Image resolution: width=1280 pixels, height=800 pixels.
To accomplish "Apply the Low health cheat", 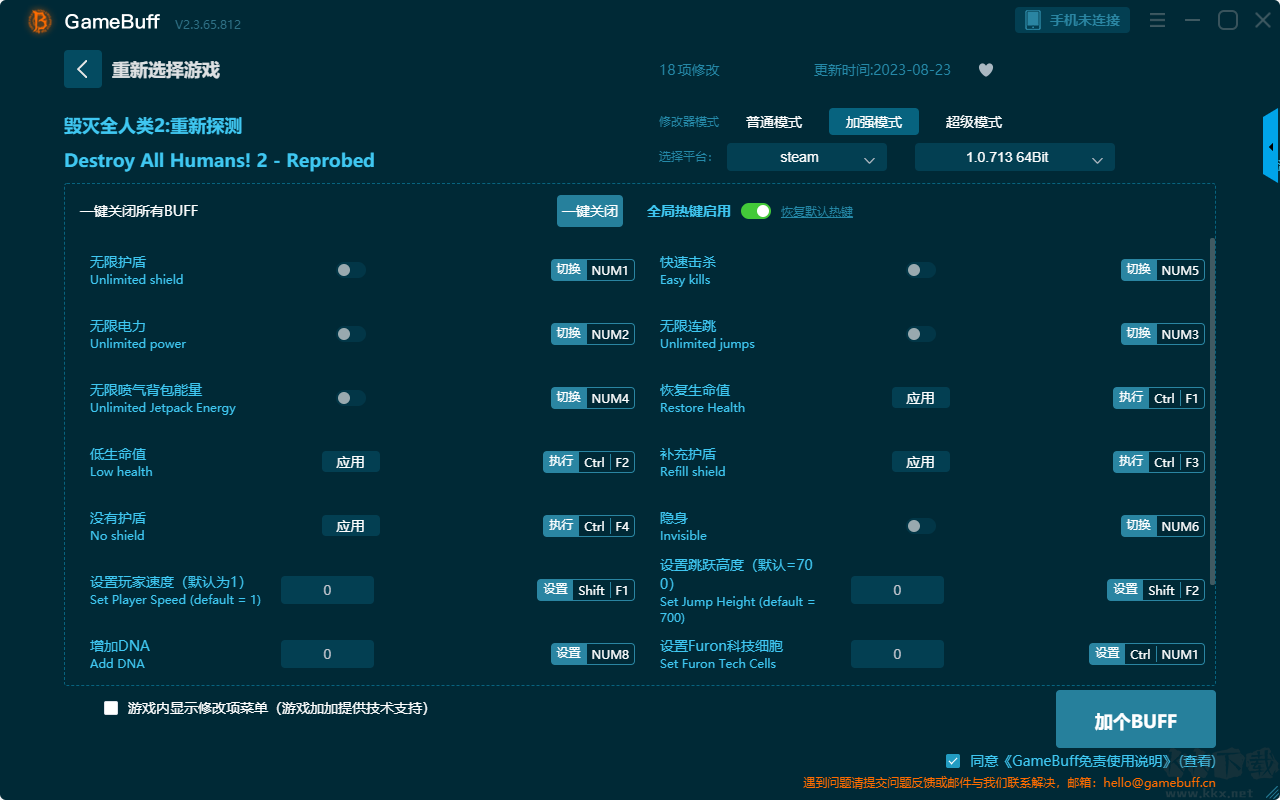I will [351, 462].
